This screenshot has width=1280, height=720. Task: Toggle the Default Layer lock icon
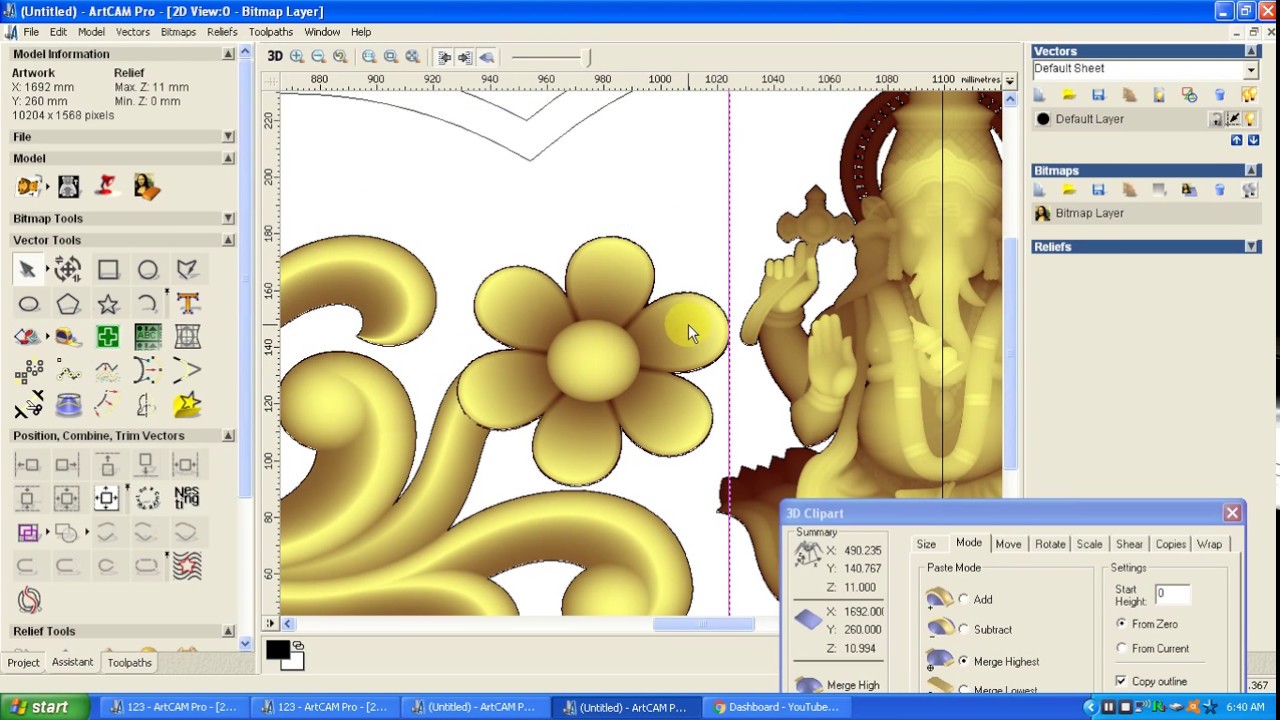click(x=1216, y=119)
